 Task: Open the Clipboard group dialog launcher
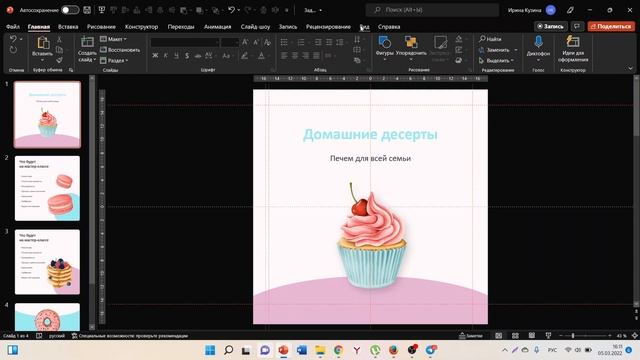pyautogui.click(x=71, y=70)
